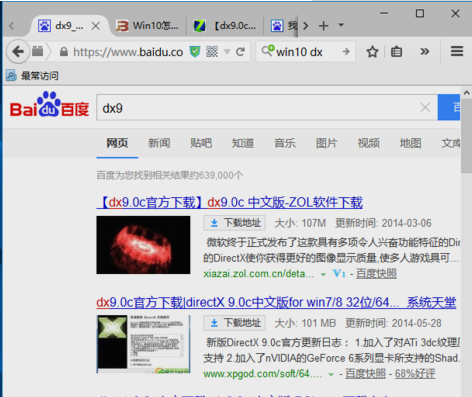Open the address bar history dropdown

[227, 52]
